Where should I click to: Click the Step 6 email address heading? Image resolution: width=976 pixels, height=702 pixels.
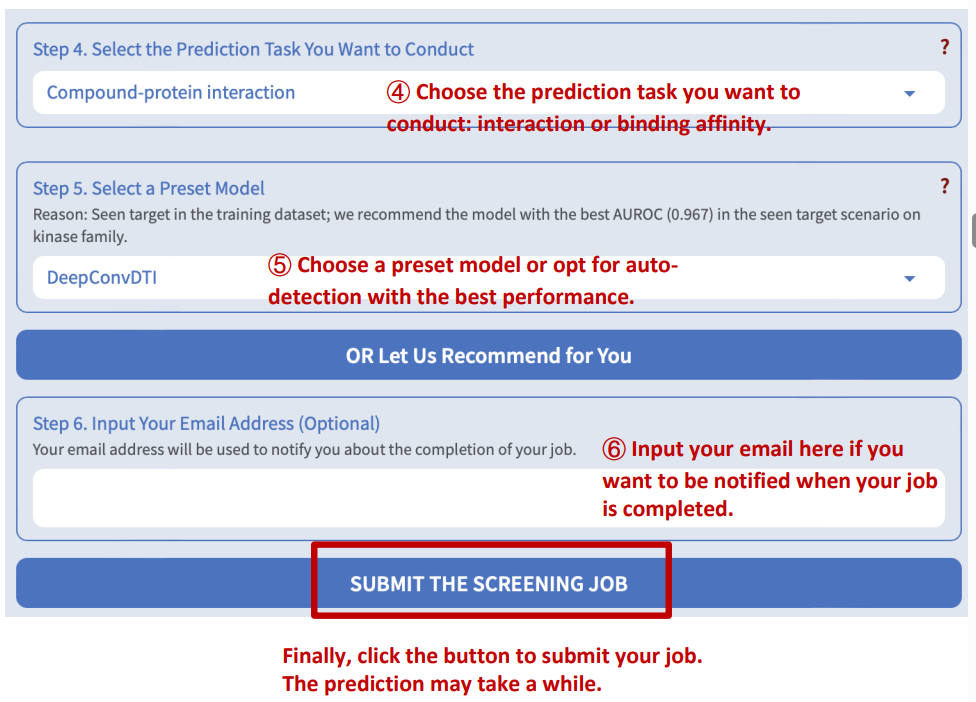pyautogui.click(x=207, y=423)
